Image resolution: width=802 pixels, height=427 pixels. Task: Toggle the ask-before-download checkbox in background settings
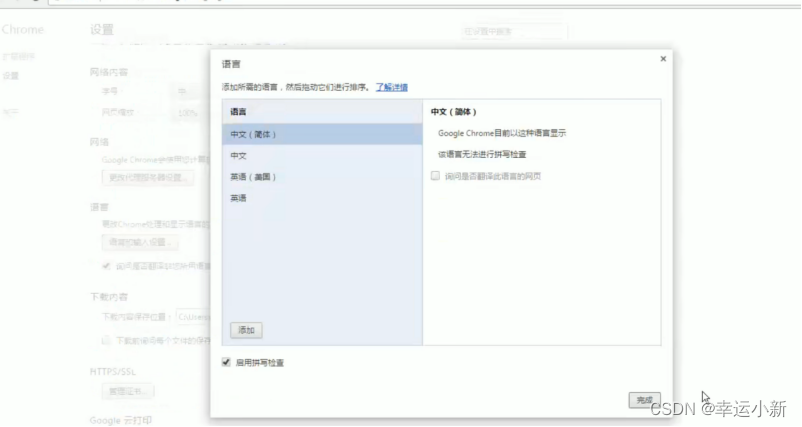point(106,340)
